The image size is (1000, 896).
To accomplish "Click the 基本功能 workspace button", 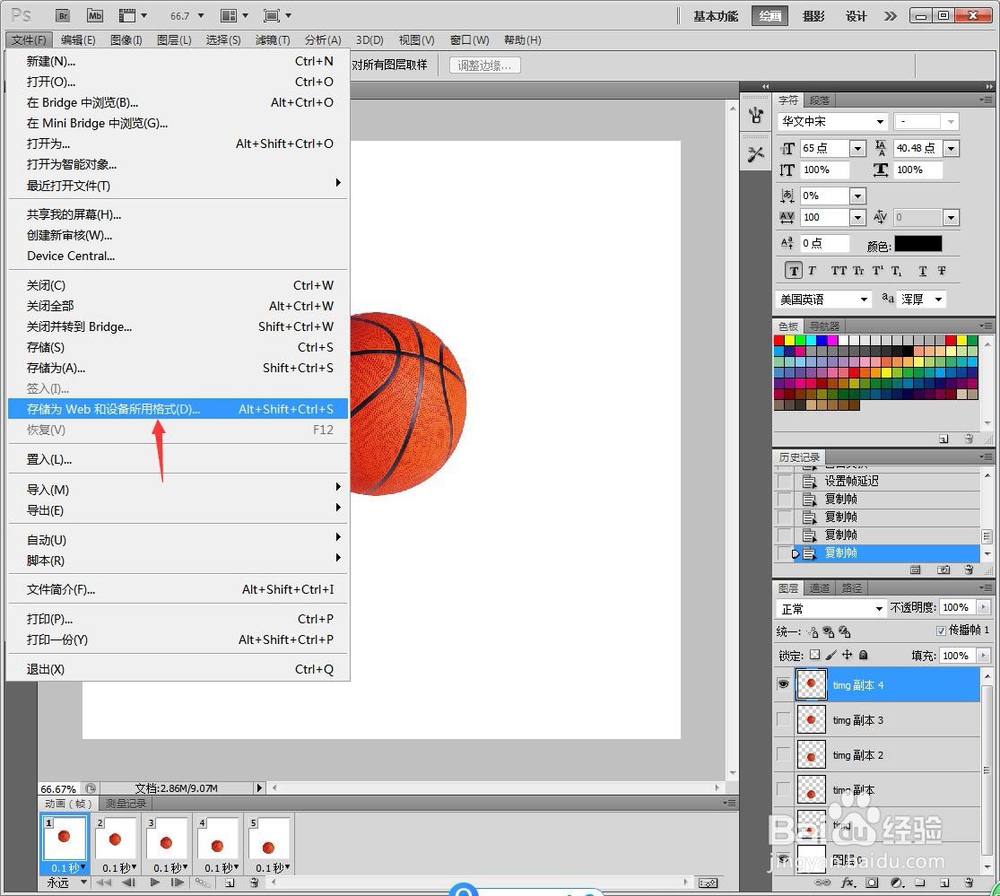I will [716, 16].
